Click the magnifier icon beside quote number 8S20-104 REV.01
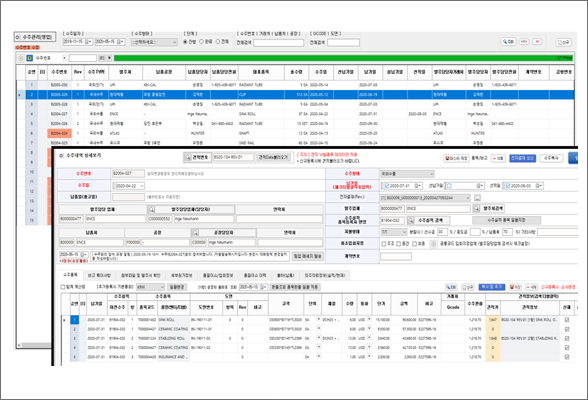 188,157
